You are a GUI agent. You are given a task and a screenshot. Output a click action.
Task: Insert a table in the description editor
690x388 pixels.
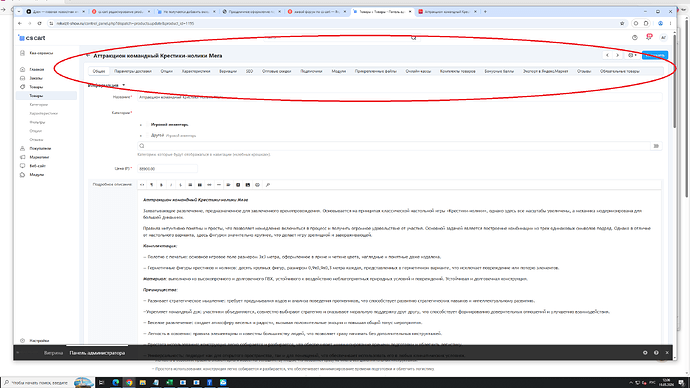click(x=199, y=185)
